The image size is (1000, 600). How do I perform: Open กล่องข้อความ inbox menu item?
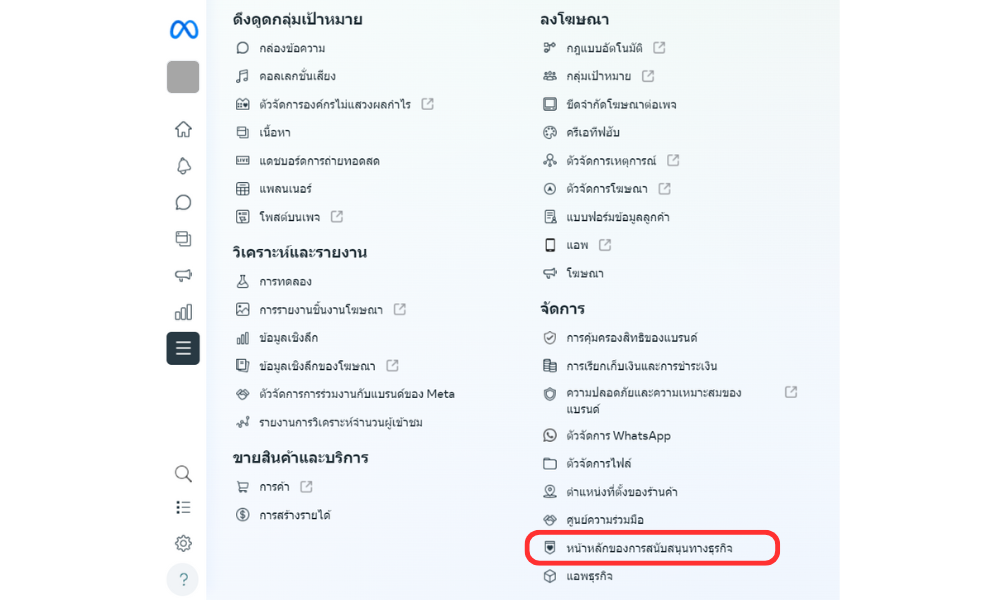[281, 48]
